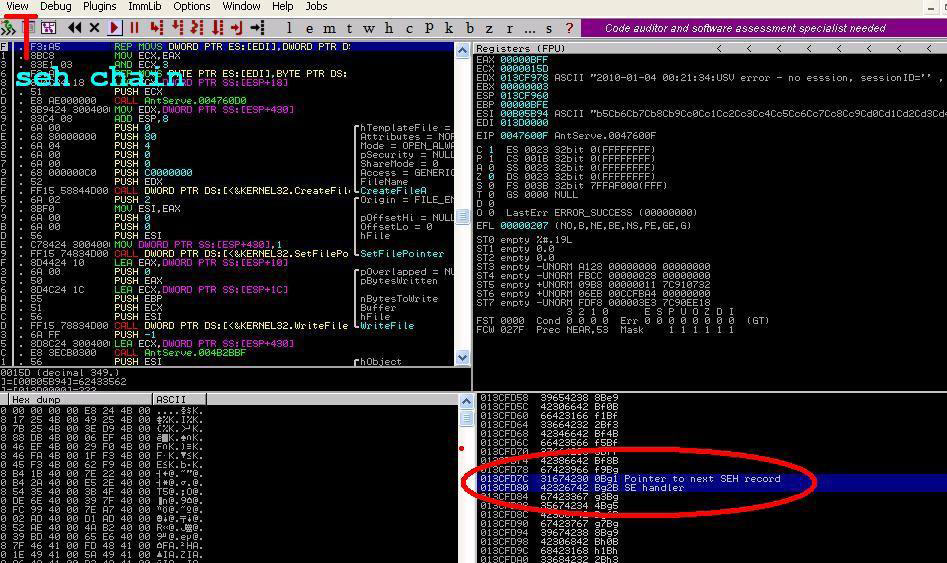947x563 pixels.
Task: Click the Restart program rewind icon
Action: (74, 28)
